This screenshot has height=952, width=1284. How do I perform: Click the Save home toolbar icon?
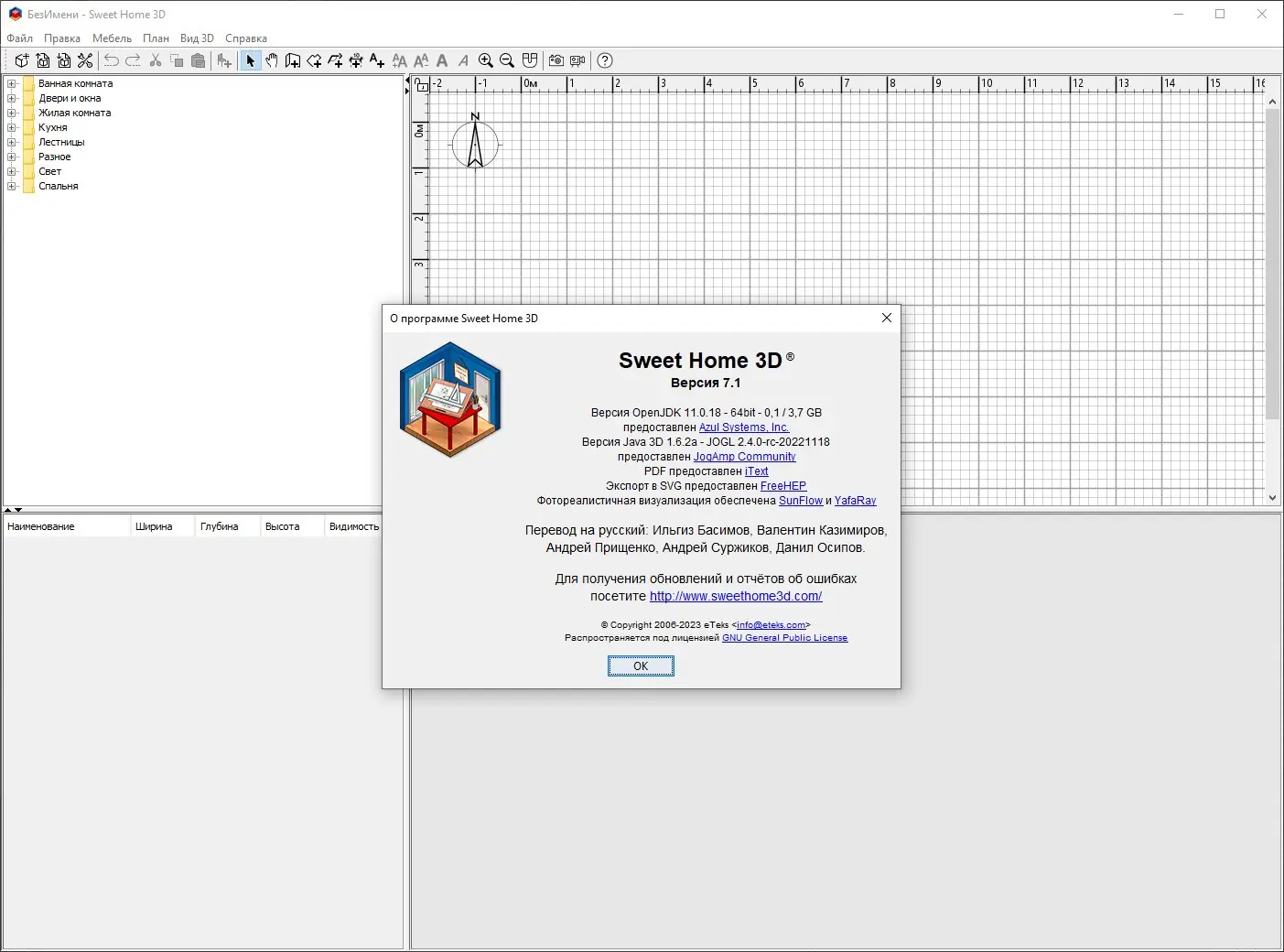click(x=64, y=60)
